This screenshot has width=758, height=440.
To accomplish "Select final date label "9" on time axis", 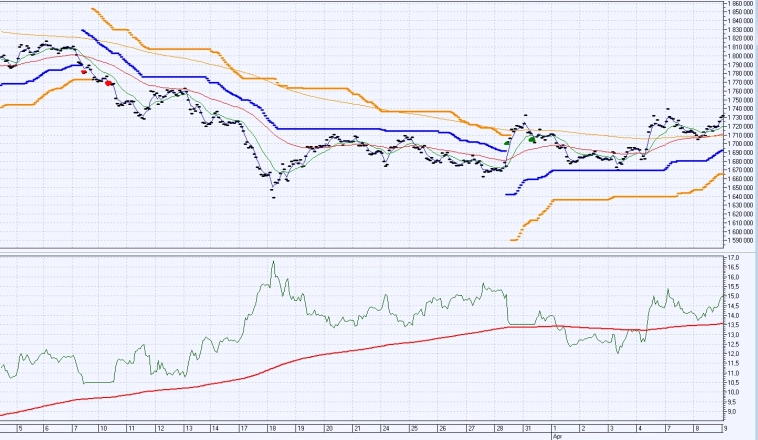I will tap(725, 428).
